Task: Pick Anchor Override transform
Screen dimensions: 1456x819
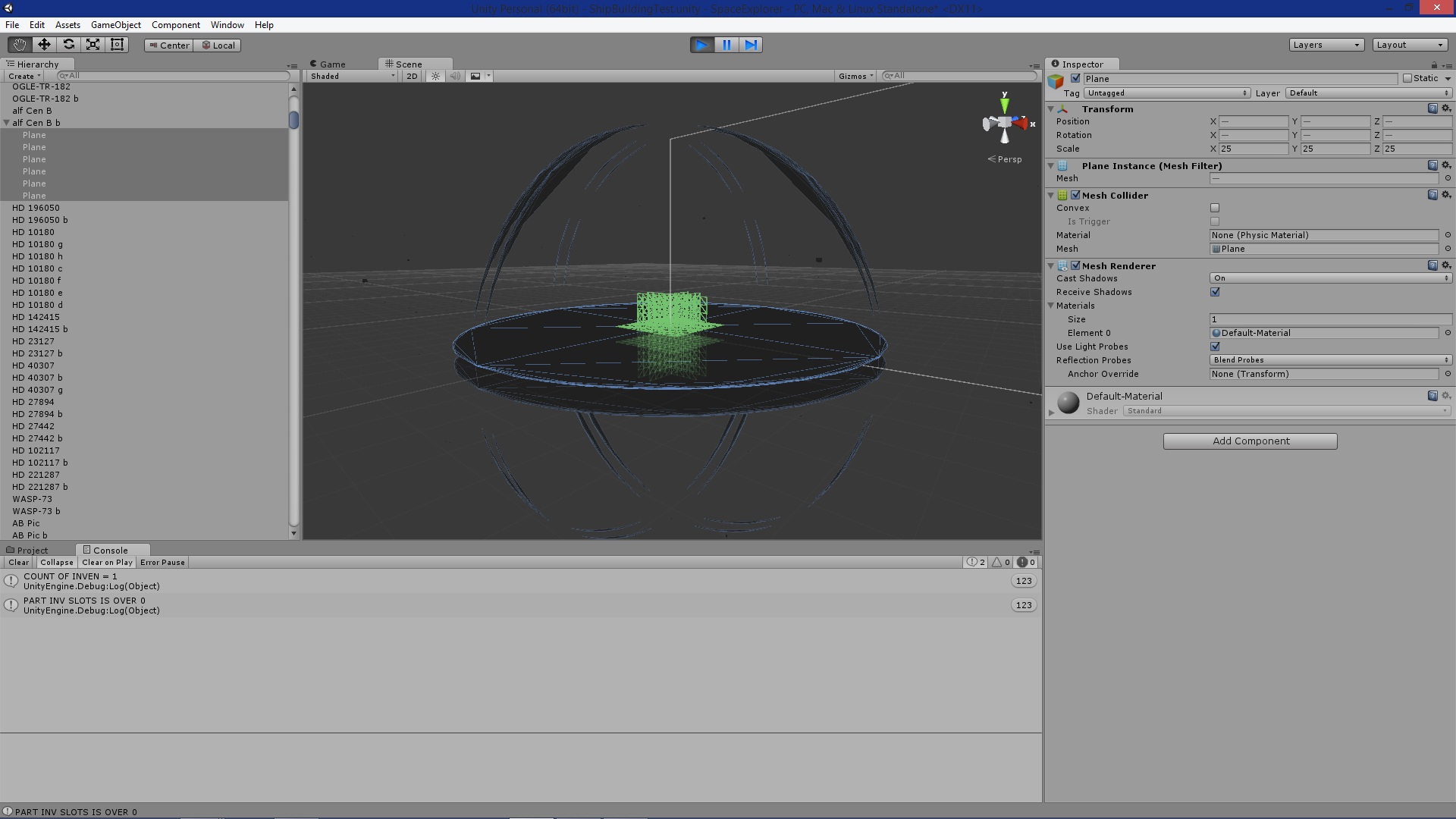Action: (x=1448, y=374)
